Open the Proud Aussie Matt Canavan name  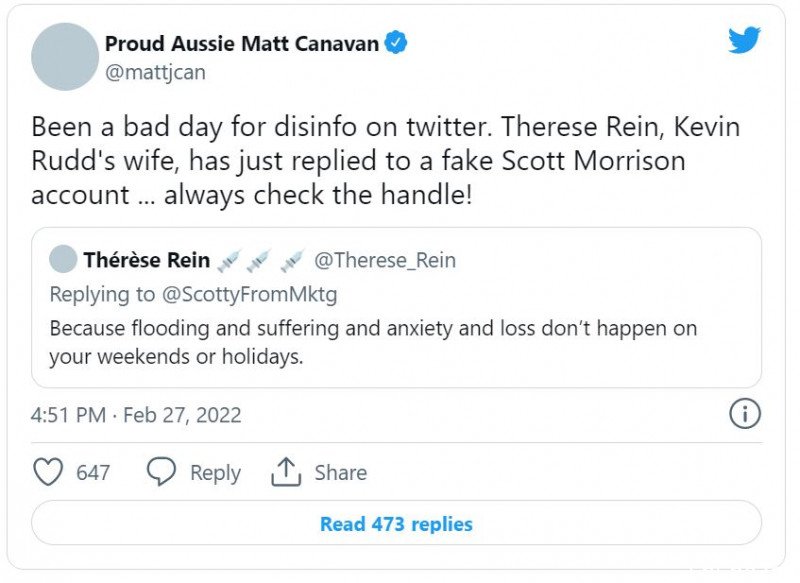[242, 43]
